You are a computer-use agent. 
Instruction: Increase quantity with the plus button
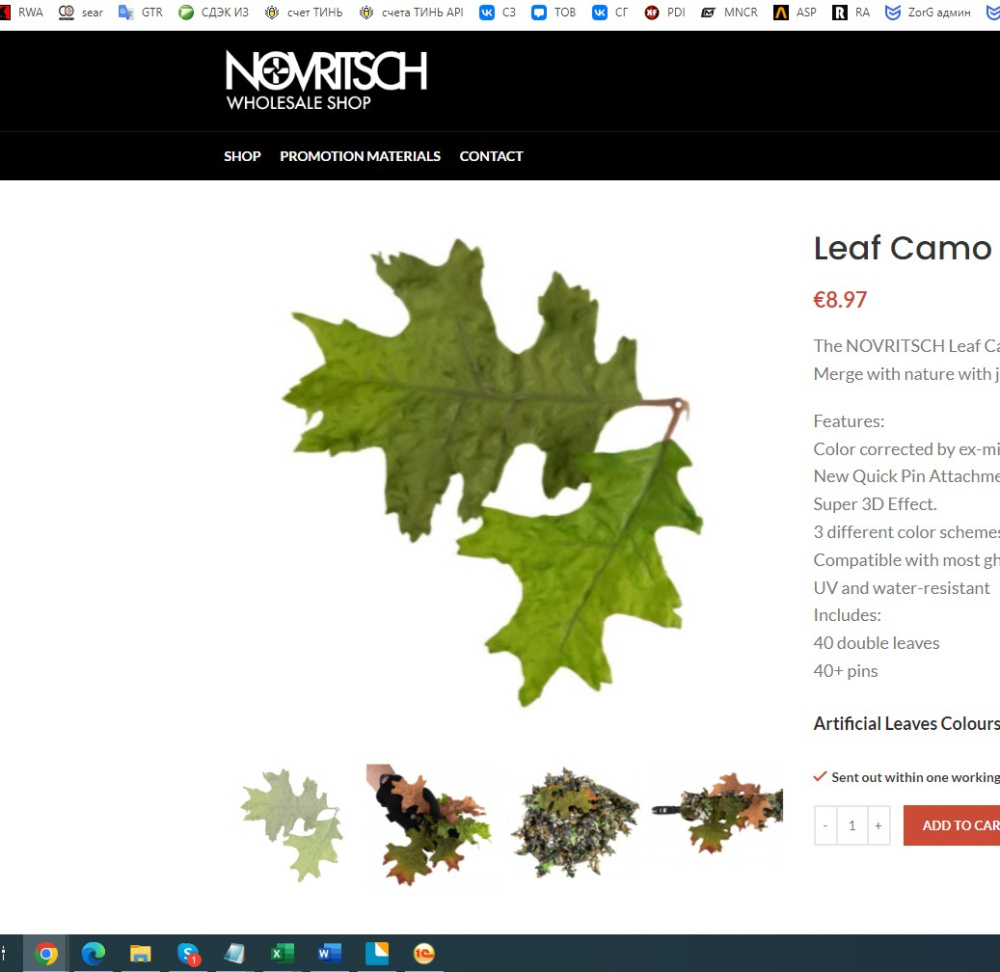point(878,825)
